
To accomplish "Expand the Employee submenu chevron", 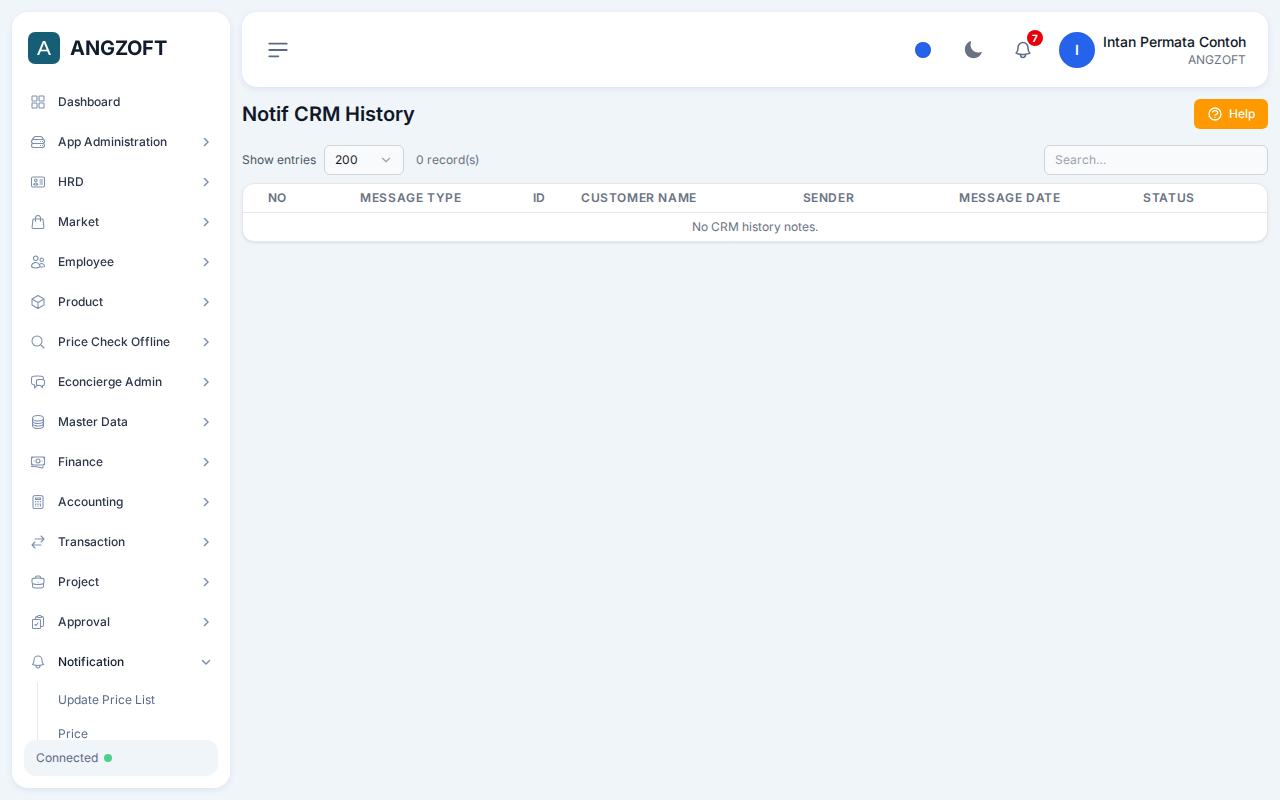I will [x=206, y=262].
